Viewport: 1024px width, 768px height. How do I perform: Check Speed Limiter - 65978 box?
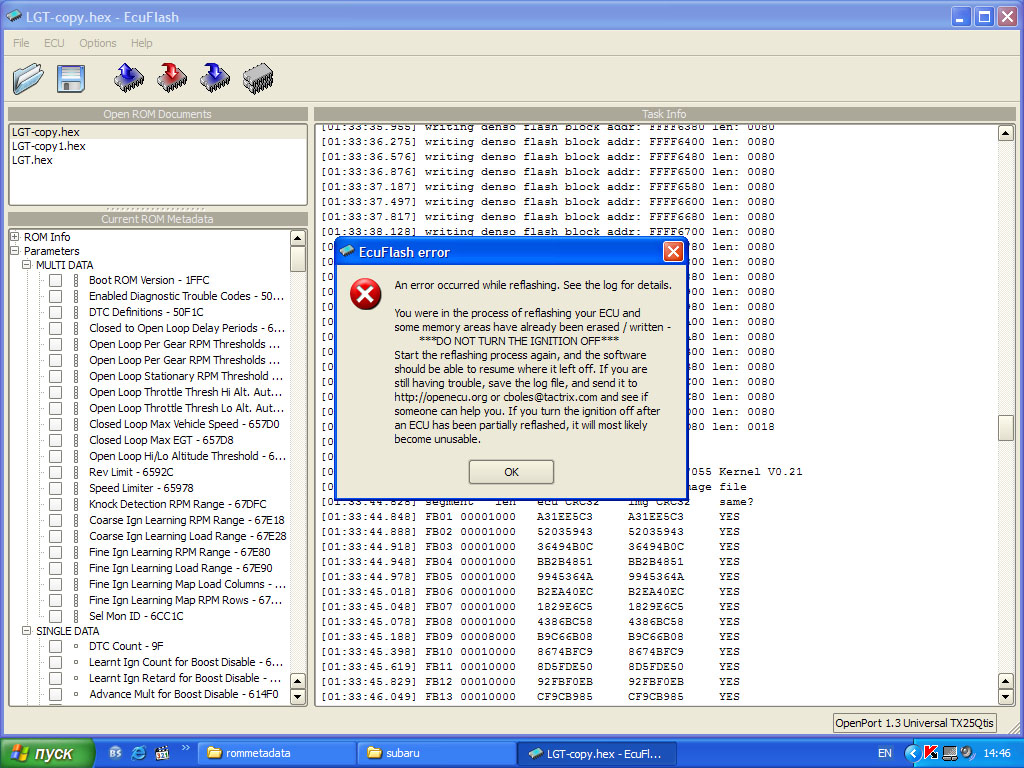56,488
